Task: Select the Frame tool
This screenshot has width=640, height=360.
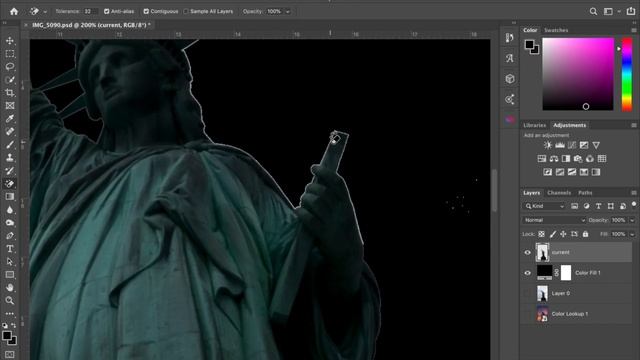Action: click(x=10, y=106)
